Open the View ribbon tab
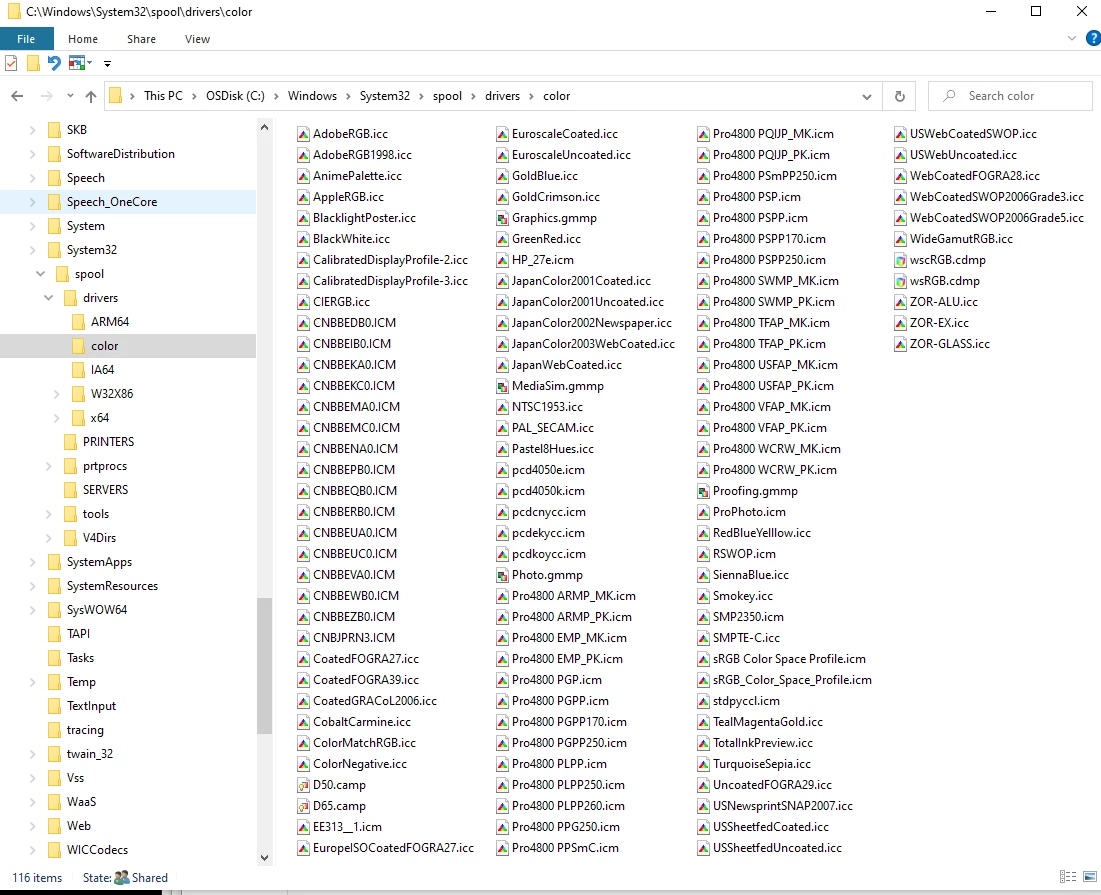The height and width of the screenshot is (895, 1101). click(197, 39)
